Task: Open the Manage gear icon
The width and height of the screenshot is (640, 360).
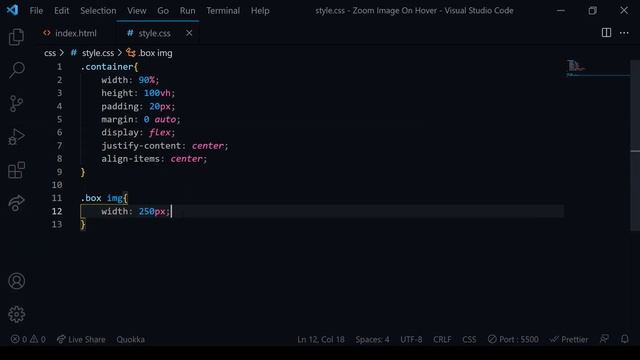Action: (16, 314)
